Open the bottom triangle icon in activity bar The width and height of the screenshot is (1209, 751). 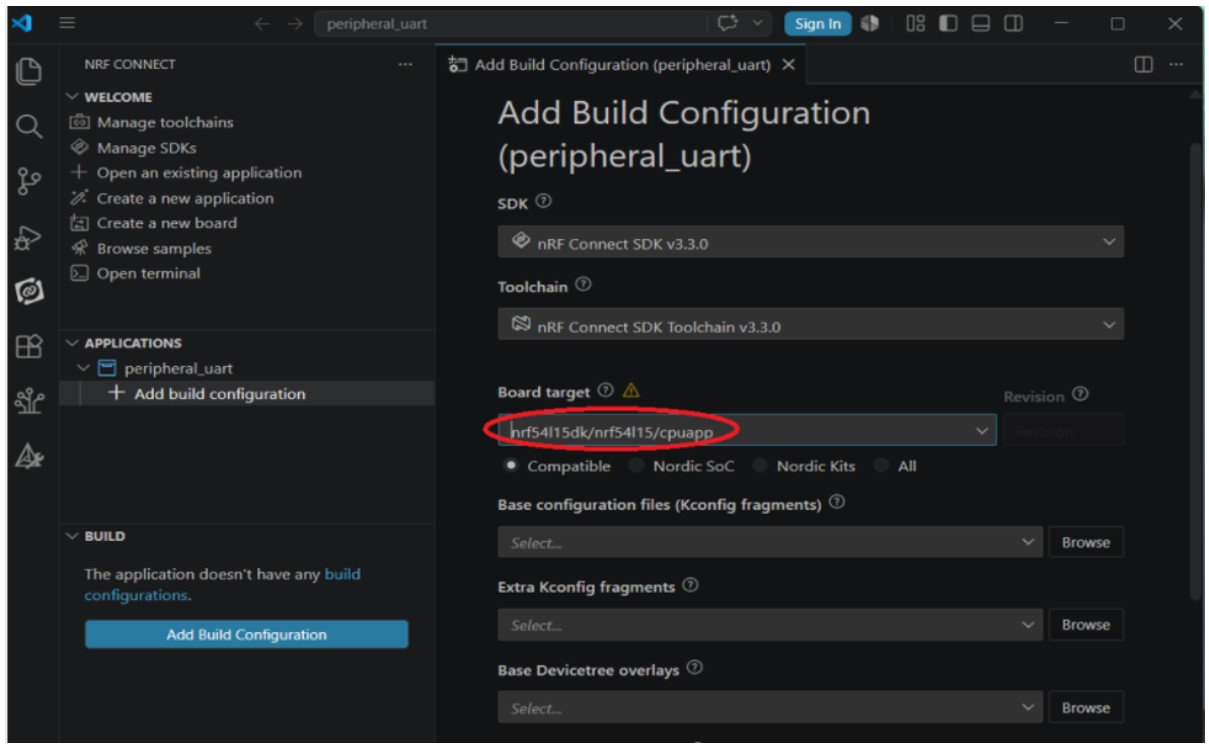tap(30, 456)
